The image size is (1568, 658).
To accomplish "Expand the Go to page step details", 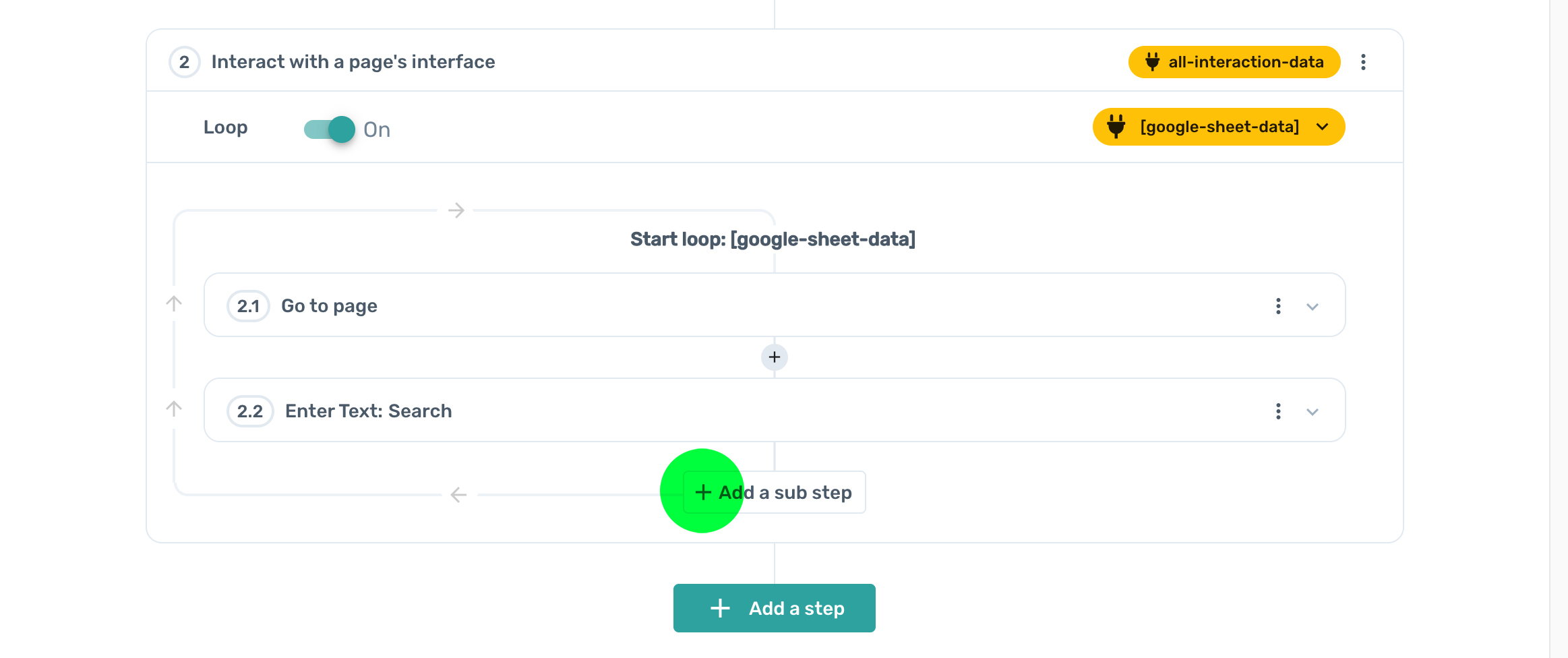I will 1313,307.
